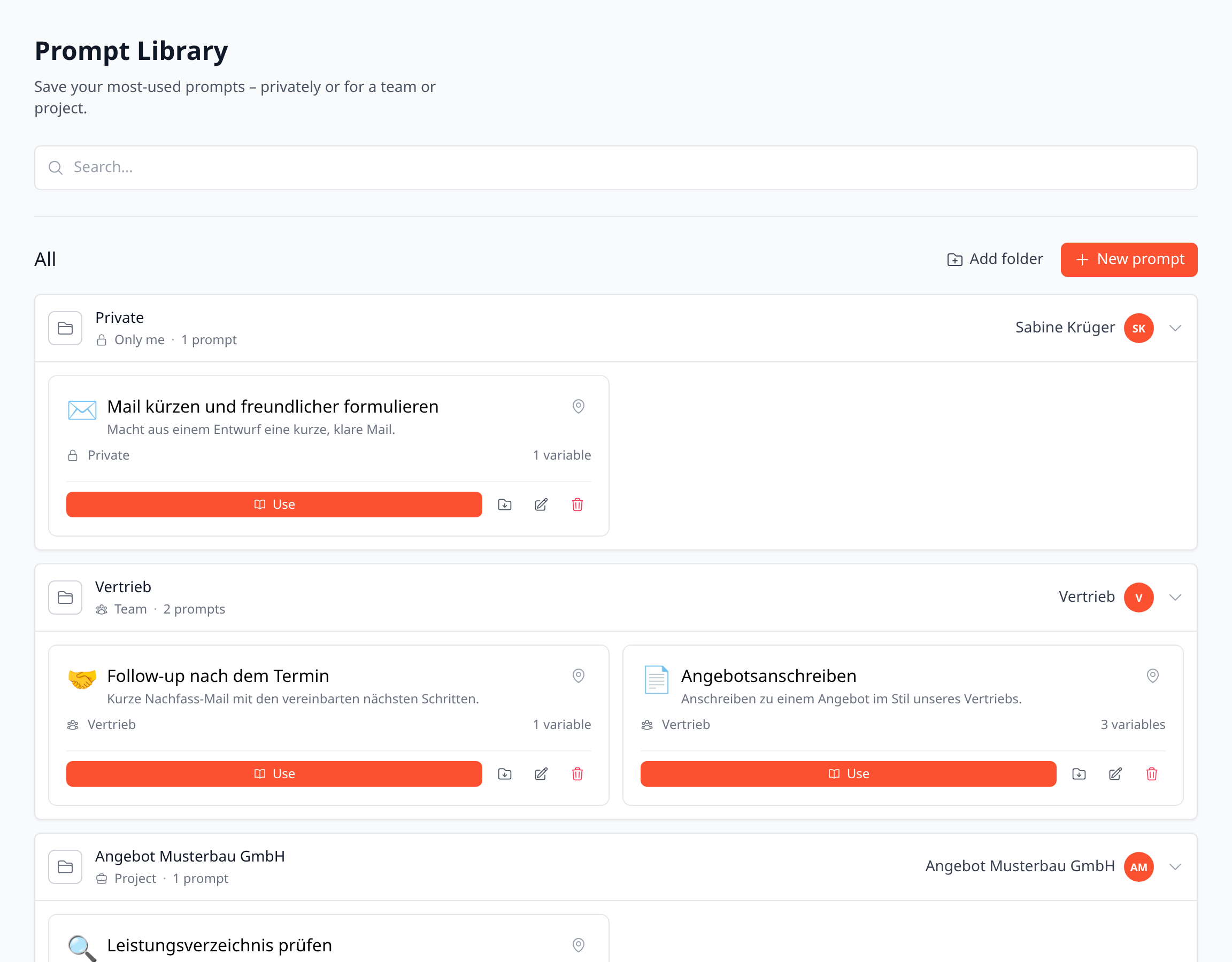Click the Private folder name

click(120, 317)
